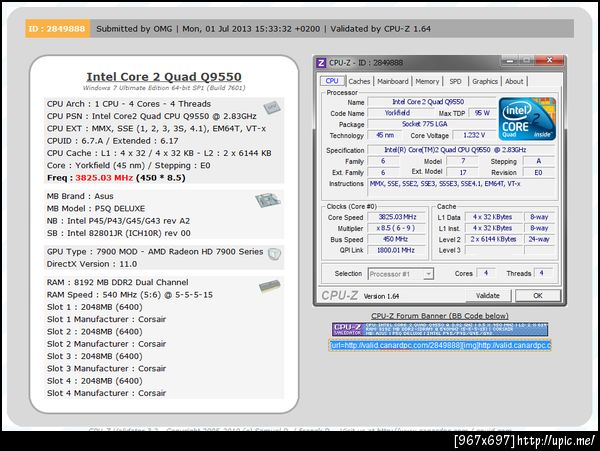
Task: Click the CPU chip icon beside CPU Arch
Action: [272, 107]
